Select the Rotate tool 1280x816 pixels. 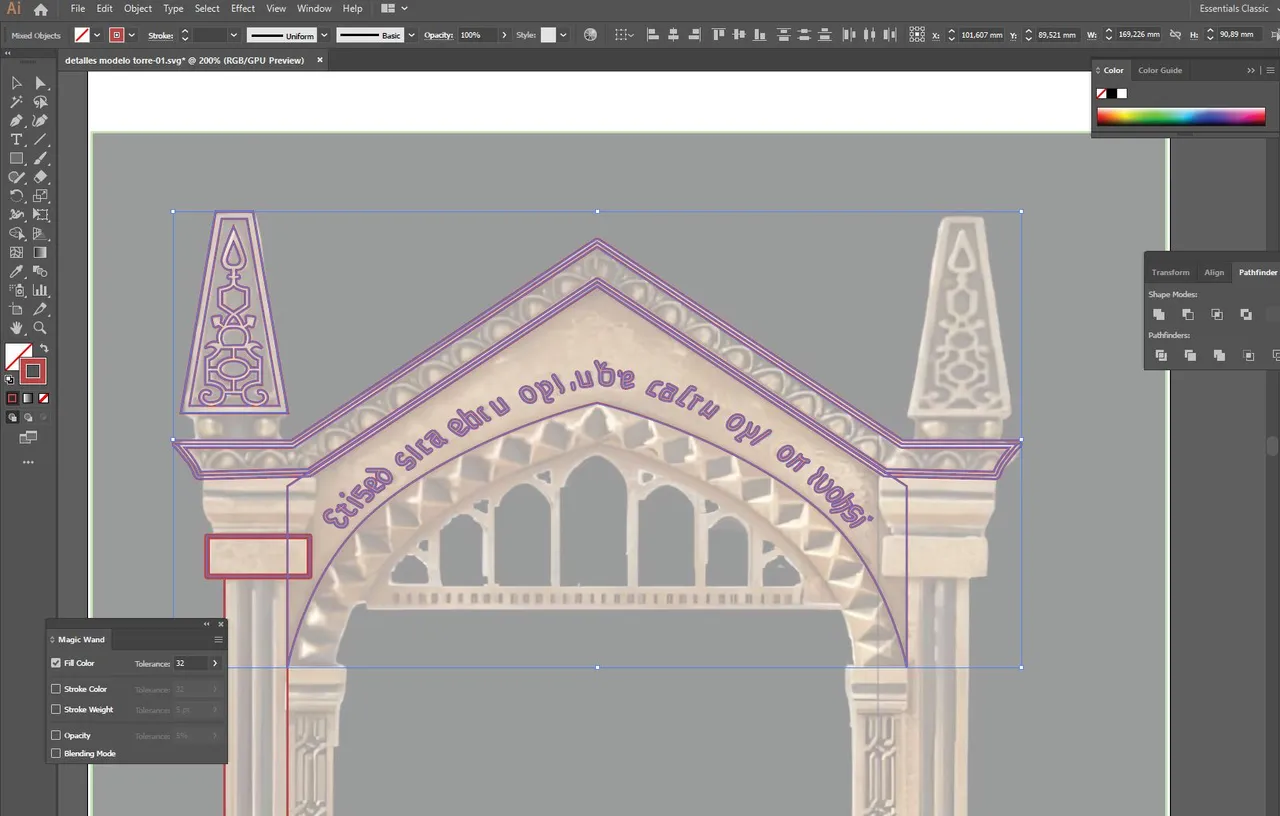pos(17,196)
